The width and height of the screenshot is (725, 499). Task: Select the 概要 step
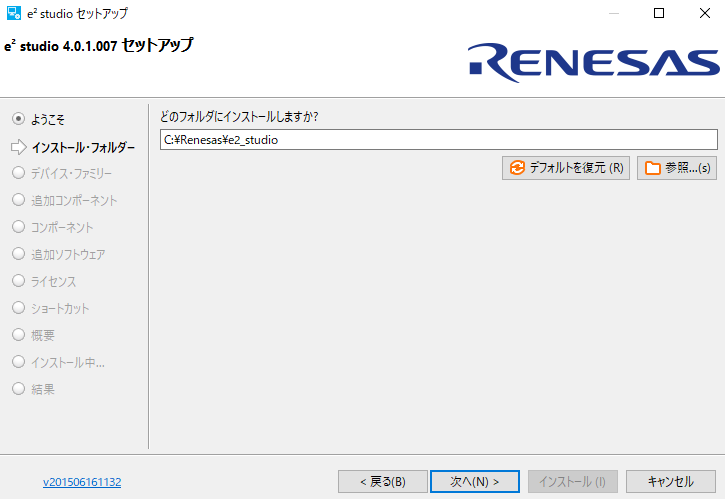point(18,335)
